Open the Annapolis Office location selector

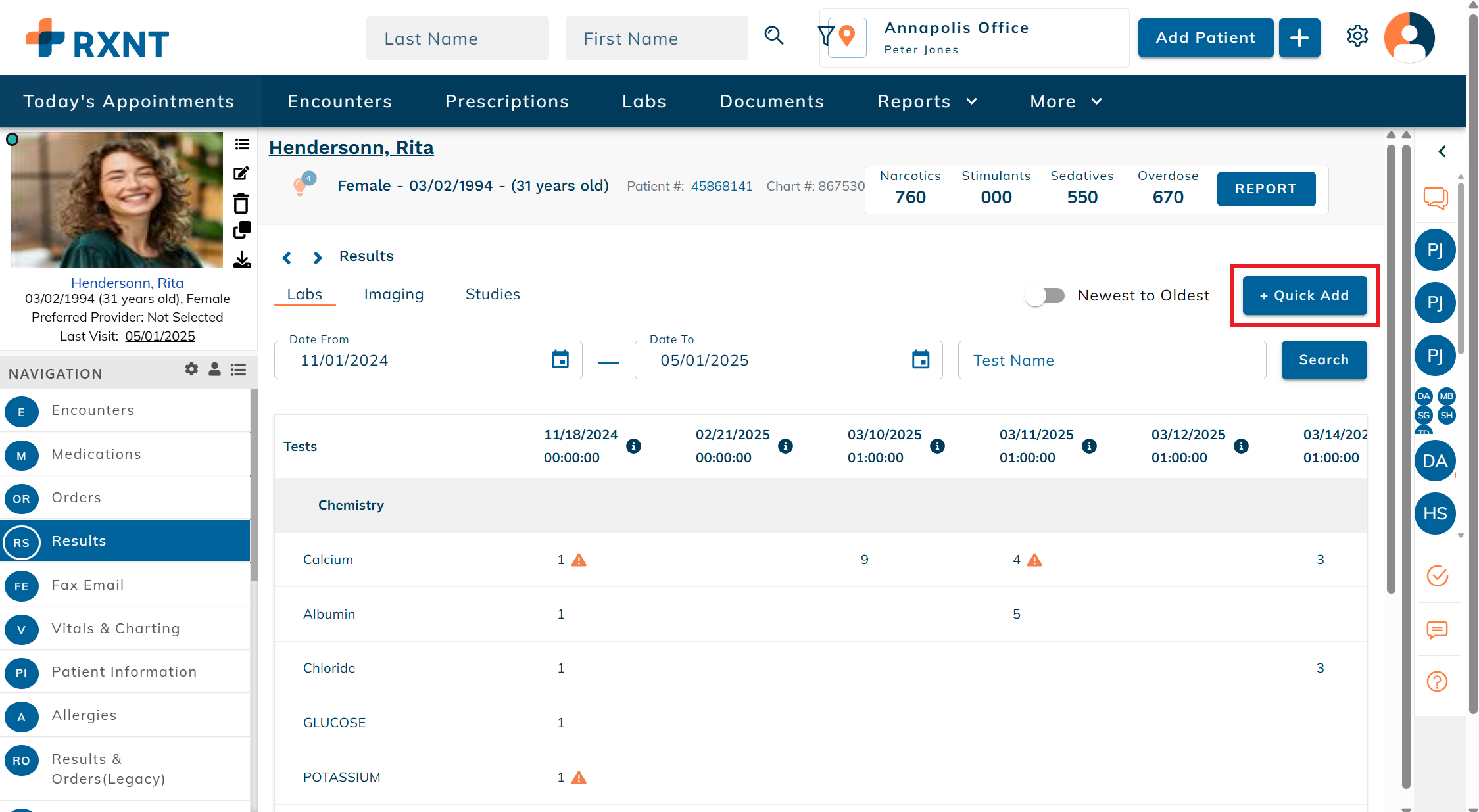974,37
